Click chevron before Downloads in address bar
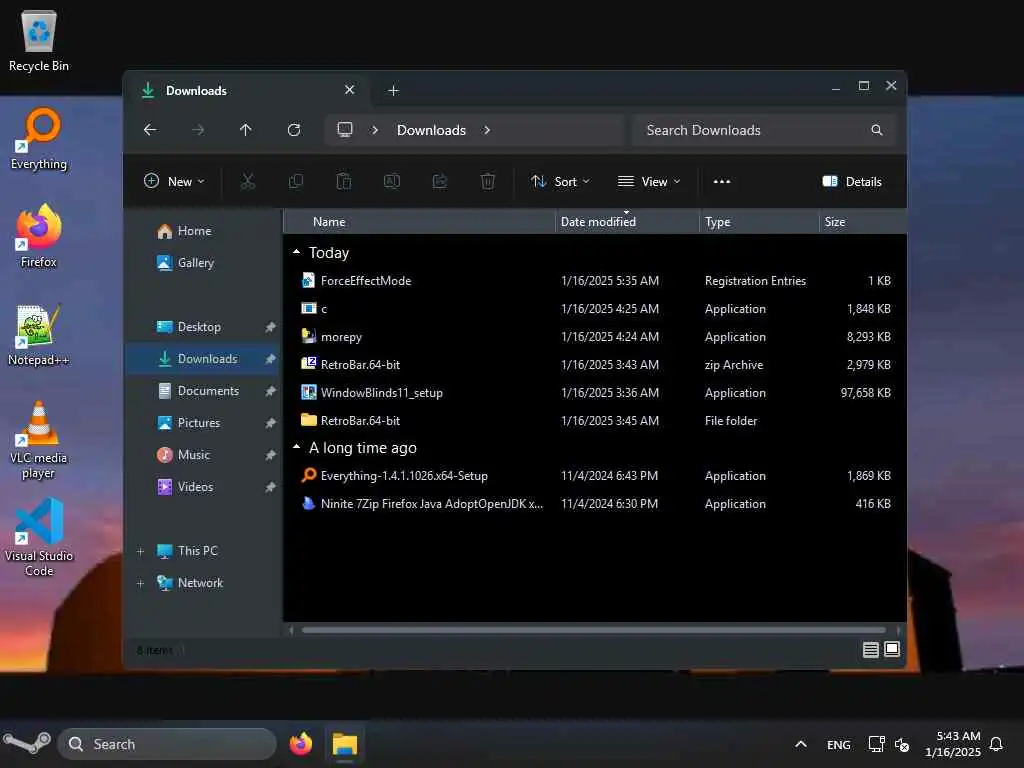 375,130
